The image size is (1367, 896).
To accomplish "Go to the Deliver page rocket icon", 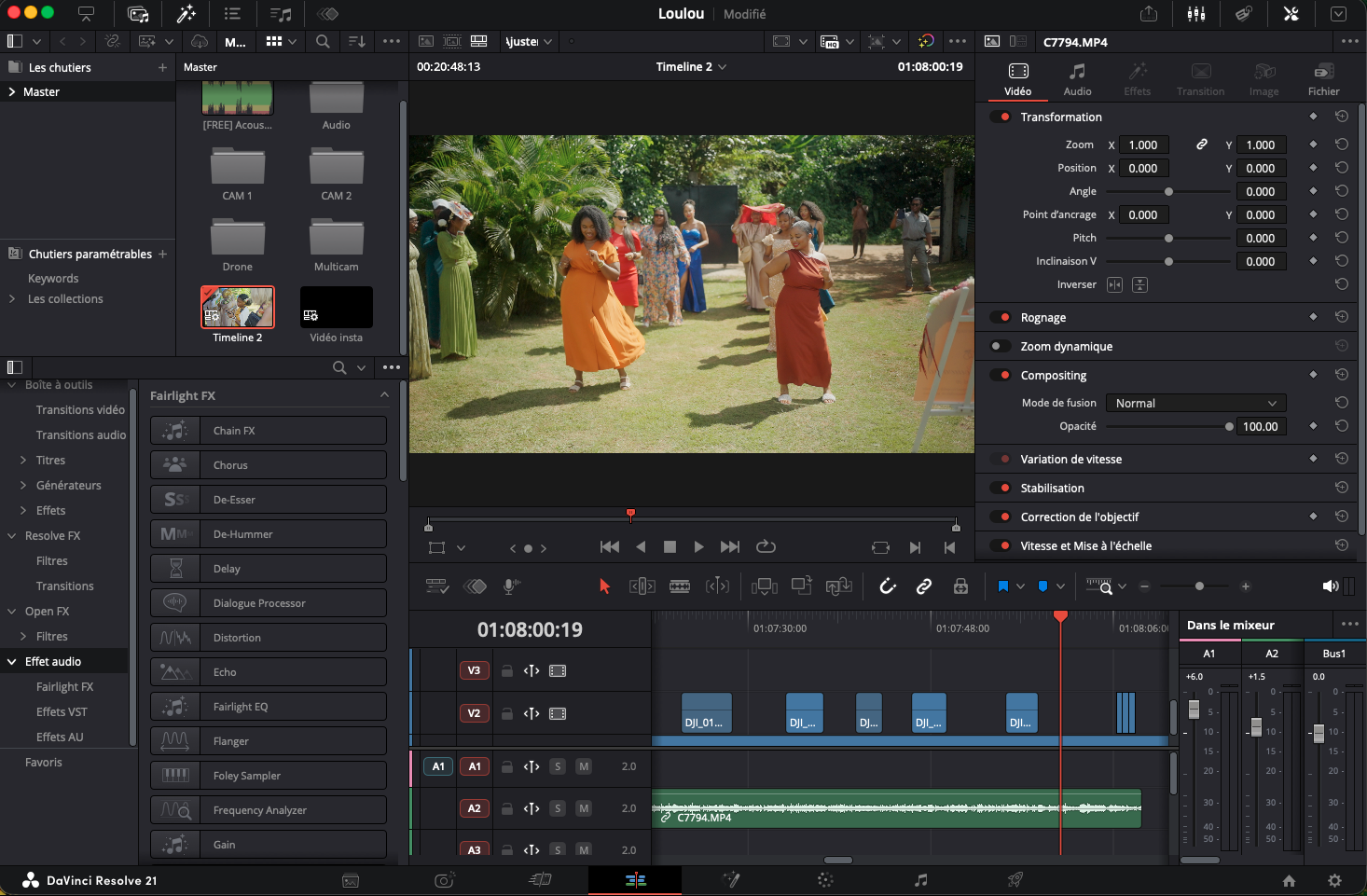I will tap(1015, 879).
